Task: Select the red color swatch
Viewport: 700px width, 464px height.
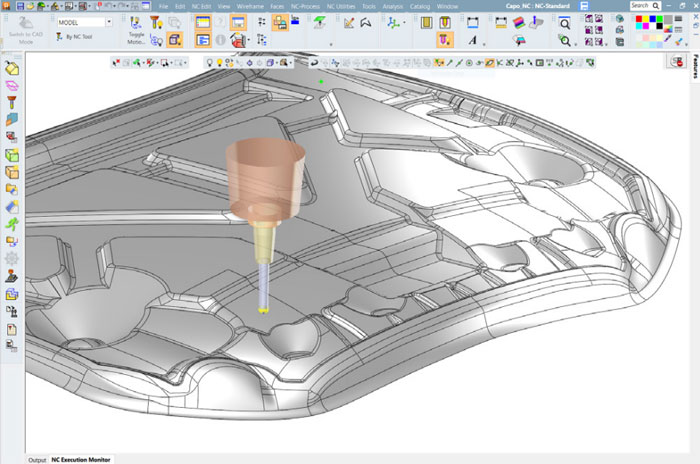Action: (x=639, y=18)
